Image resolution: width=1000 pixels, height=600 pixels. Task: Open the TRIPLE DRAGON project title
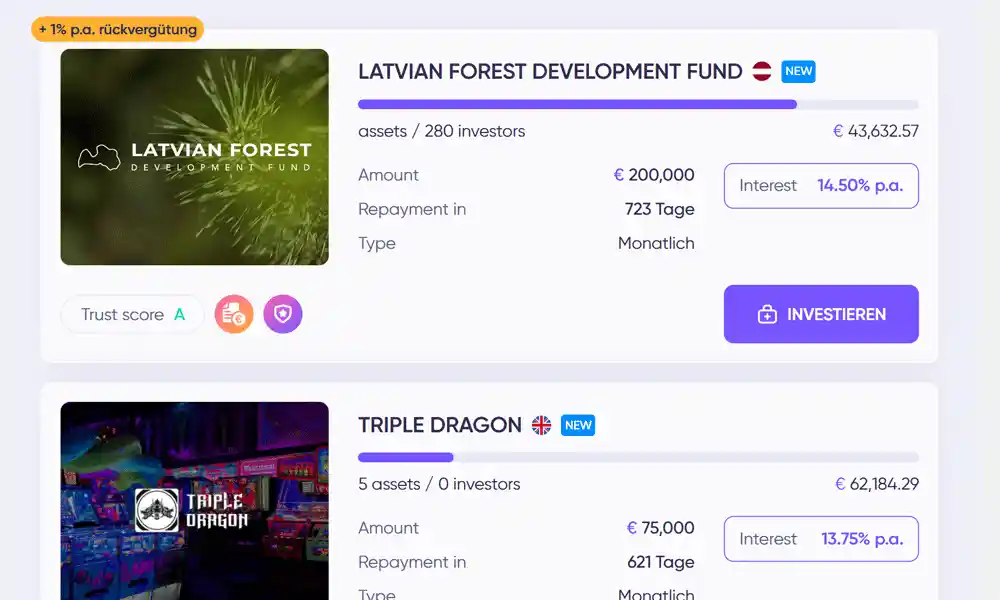tap(439, 425)
